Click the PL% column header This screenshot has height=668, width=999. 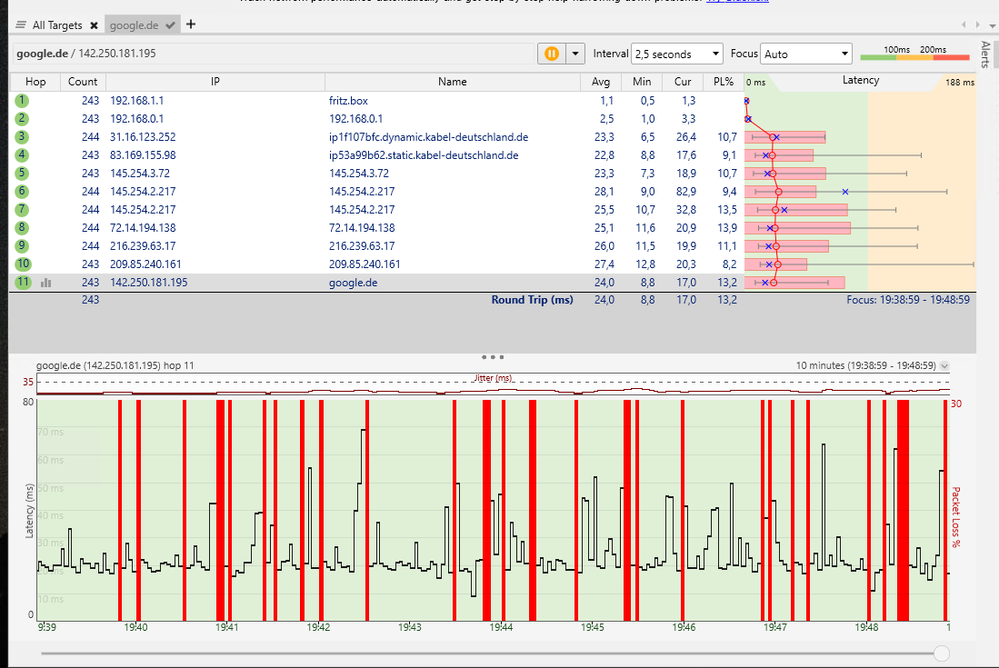(723, 82)
